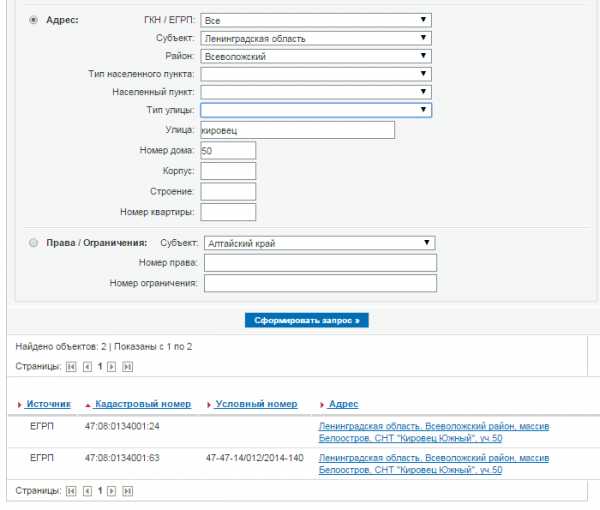
Task: Open the Тип улицы dropdown
Action: coord(316,110)
